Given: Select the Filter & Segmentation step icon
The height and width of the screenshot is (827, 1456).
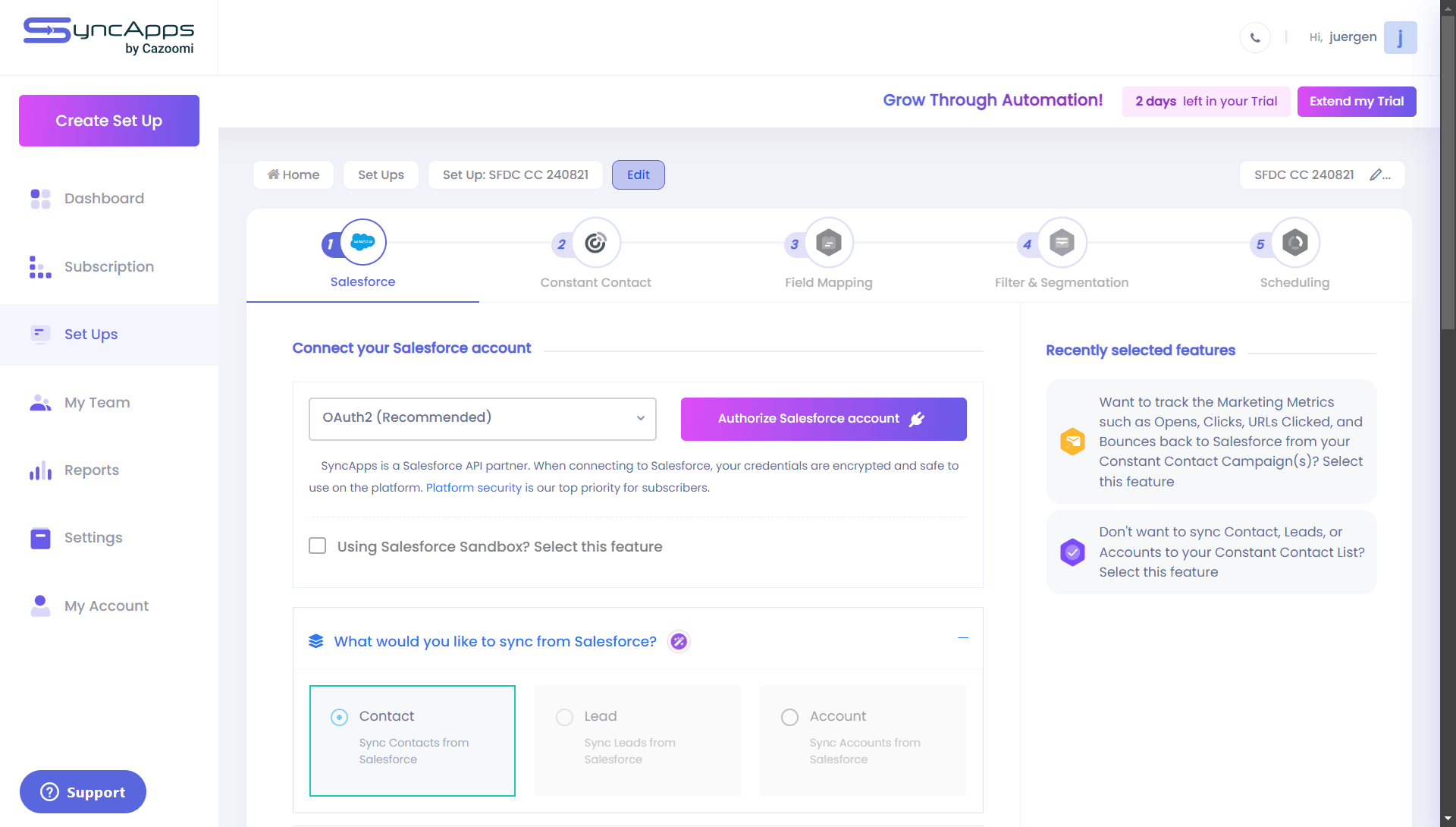Looking at the screenshot, I should coord(1062,242).
